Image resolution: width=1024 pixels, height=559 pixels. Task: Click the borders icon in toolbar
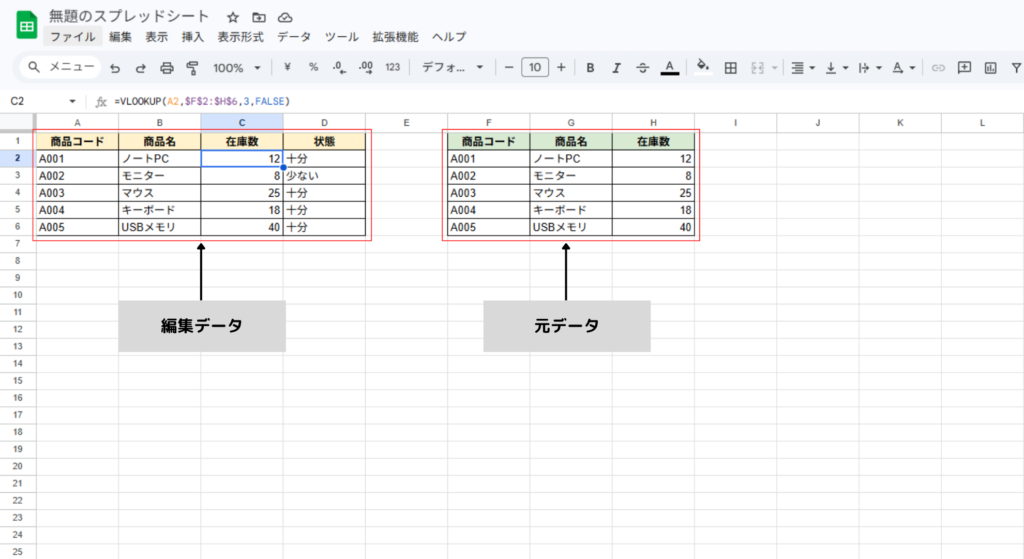[x=731, y=68]
